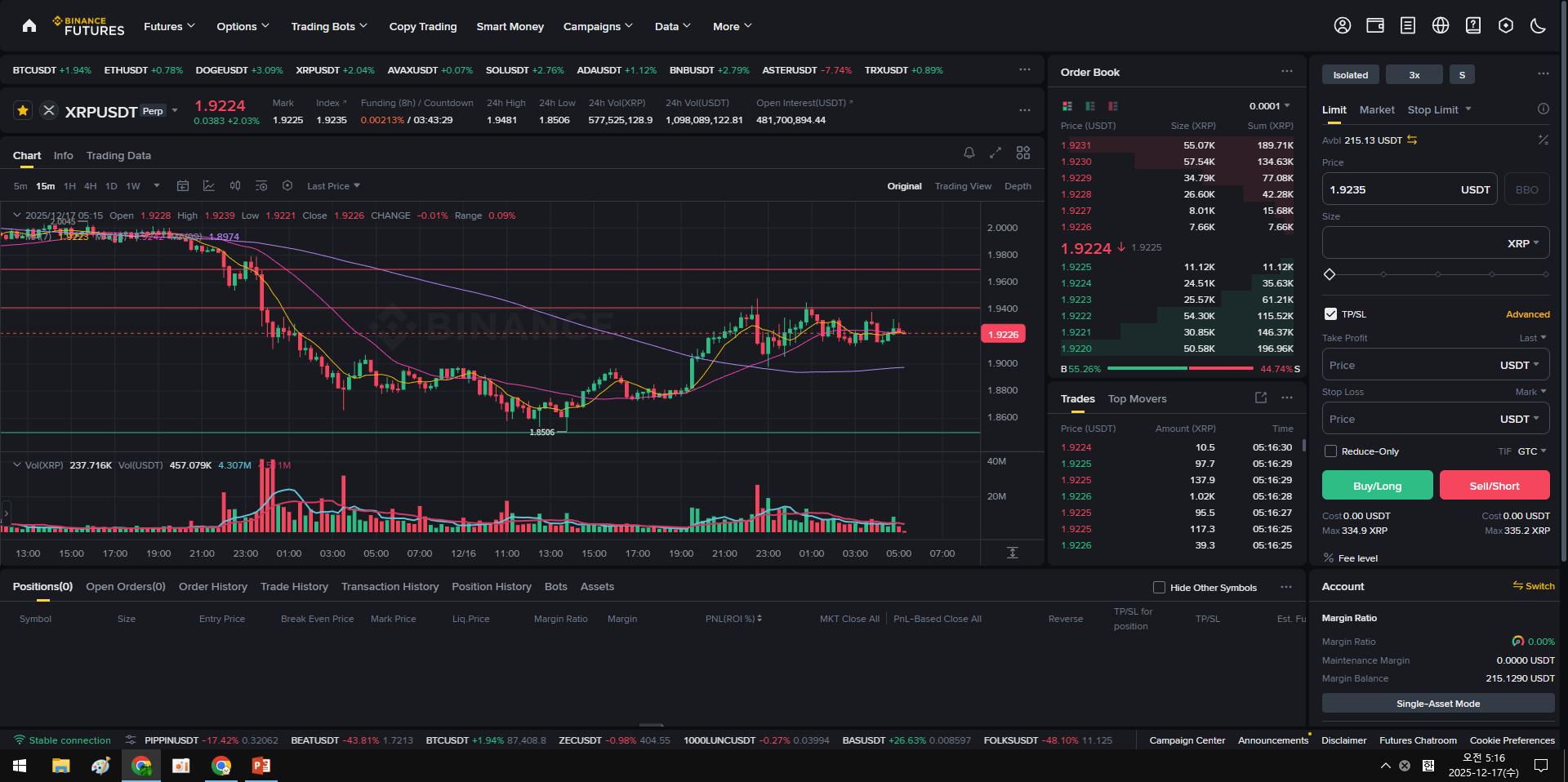Select the Market order tab
The width and height of the screenshot is (1568, 782).
pos(1377,109)
